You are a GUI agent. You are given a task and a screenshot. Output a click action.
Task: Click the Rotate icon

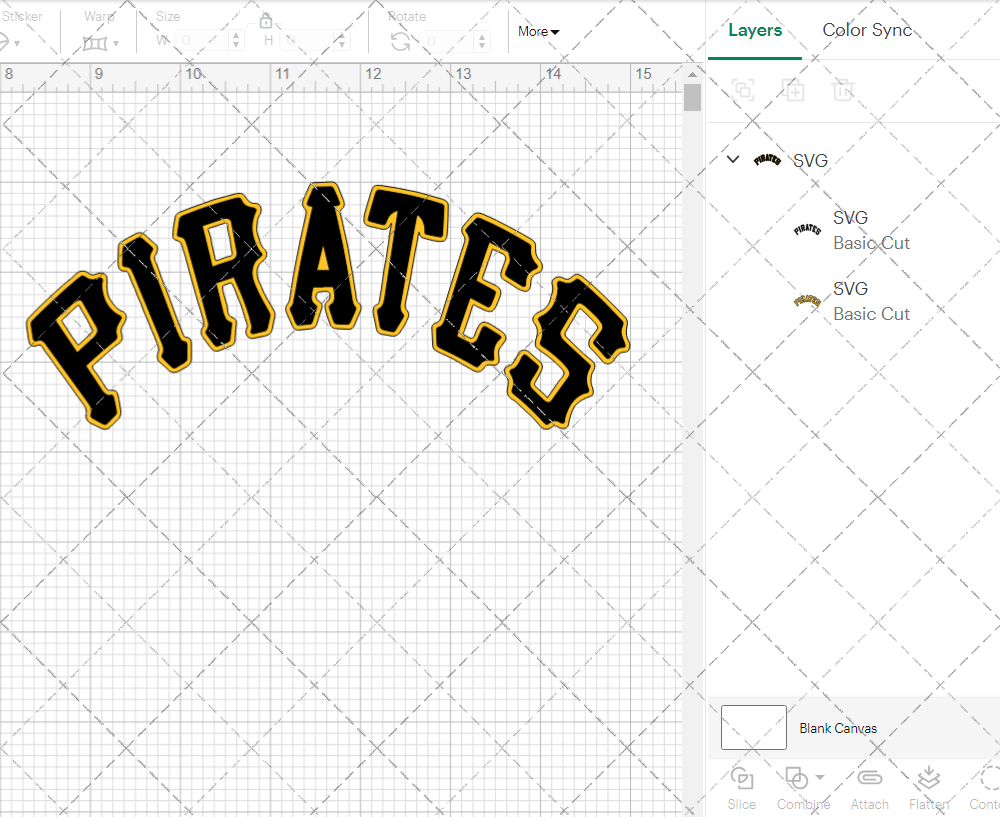[401, 41]
